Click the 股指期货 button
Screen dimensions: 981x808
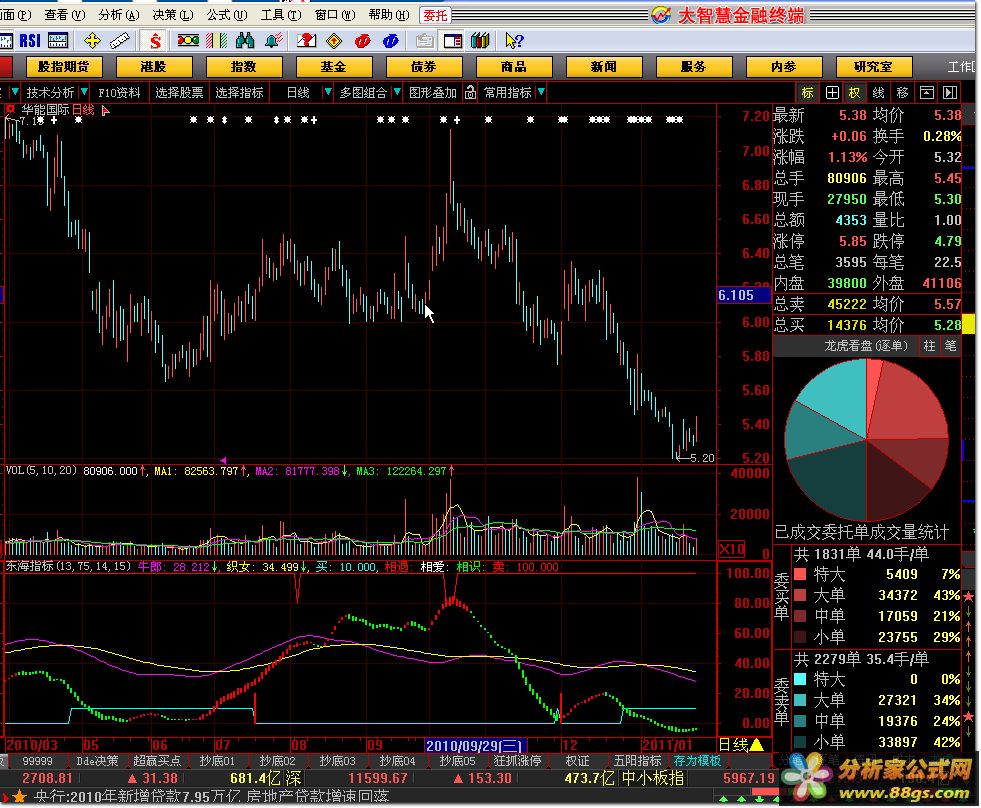[x=64, y=66]
